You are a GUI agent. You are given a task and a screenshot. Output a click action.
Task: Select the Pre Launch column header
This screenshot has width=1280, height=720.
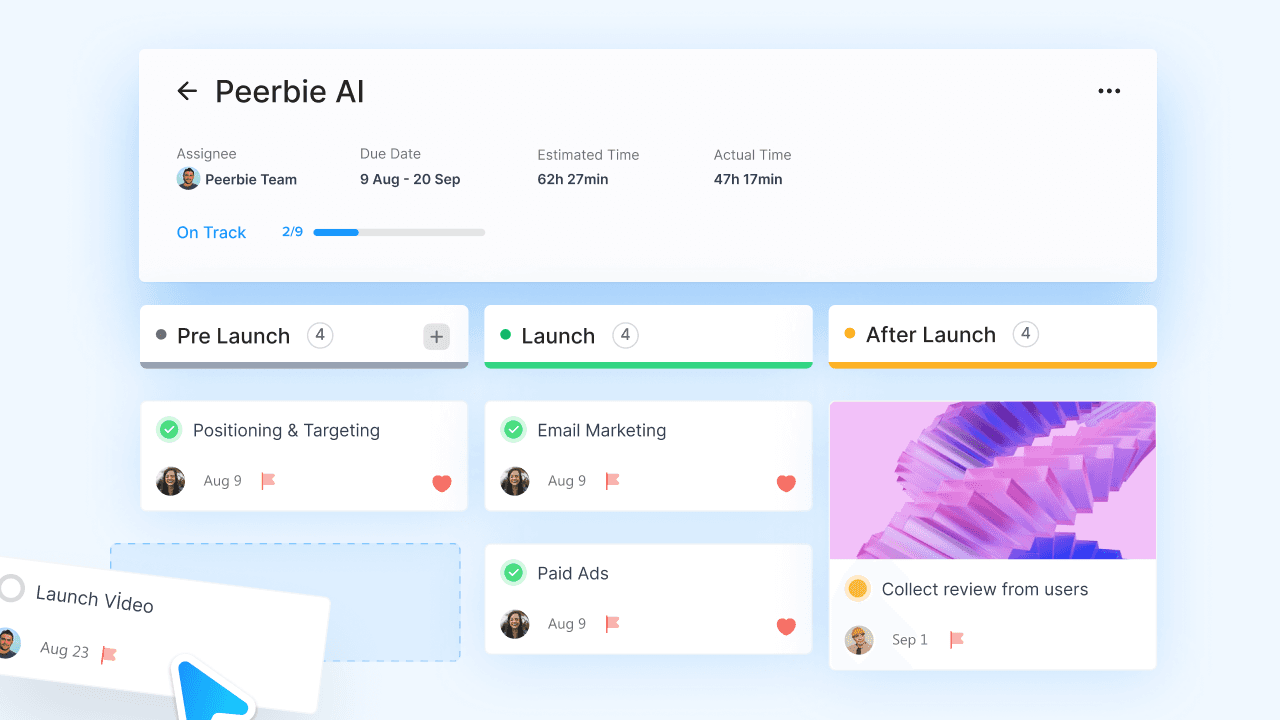[304, 337]
